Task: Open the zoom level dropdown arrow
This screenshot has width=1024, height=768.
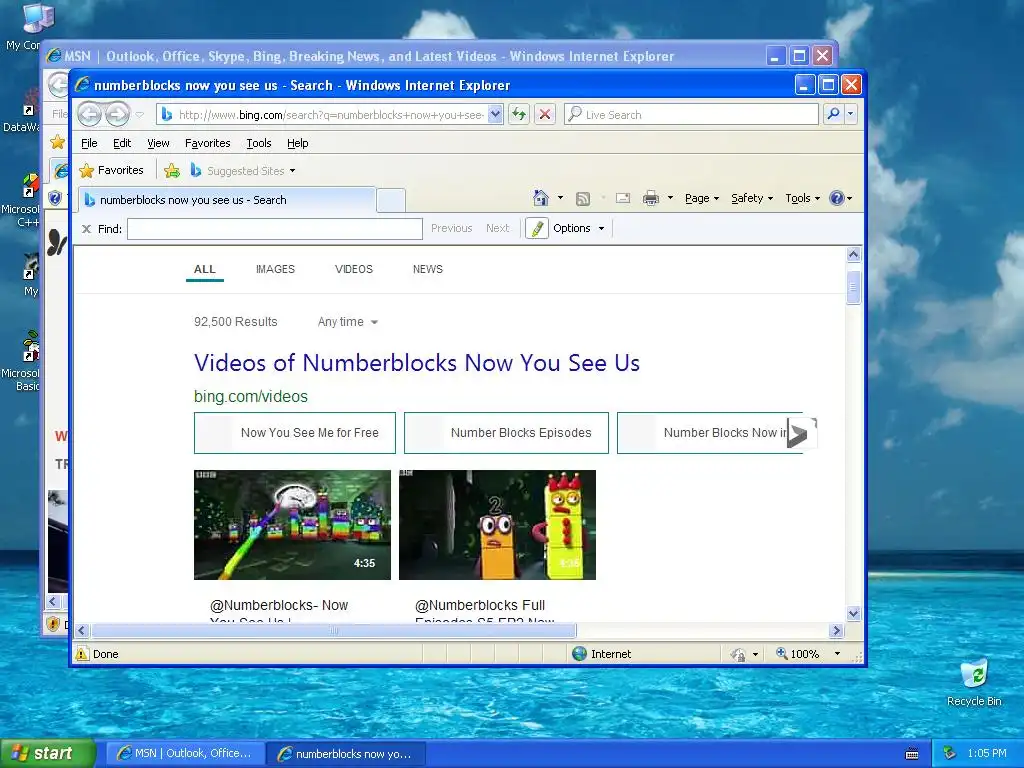Action: [837, 654]
